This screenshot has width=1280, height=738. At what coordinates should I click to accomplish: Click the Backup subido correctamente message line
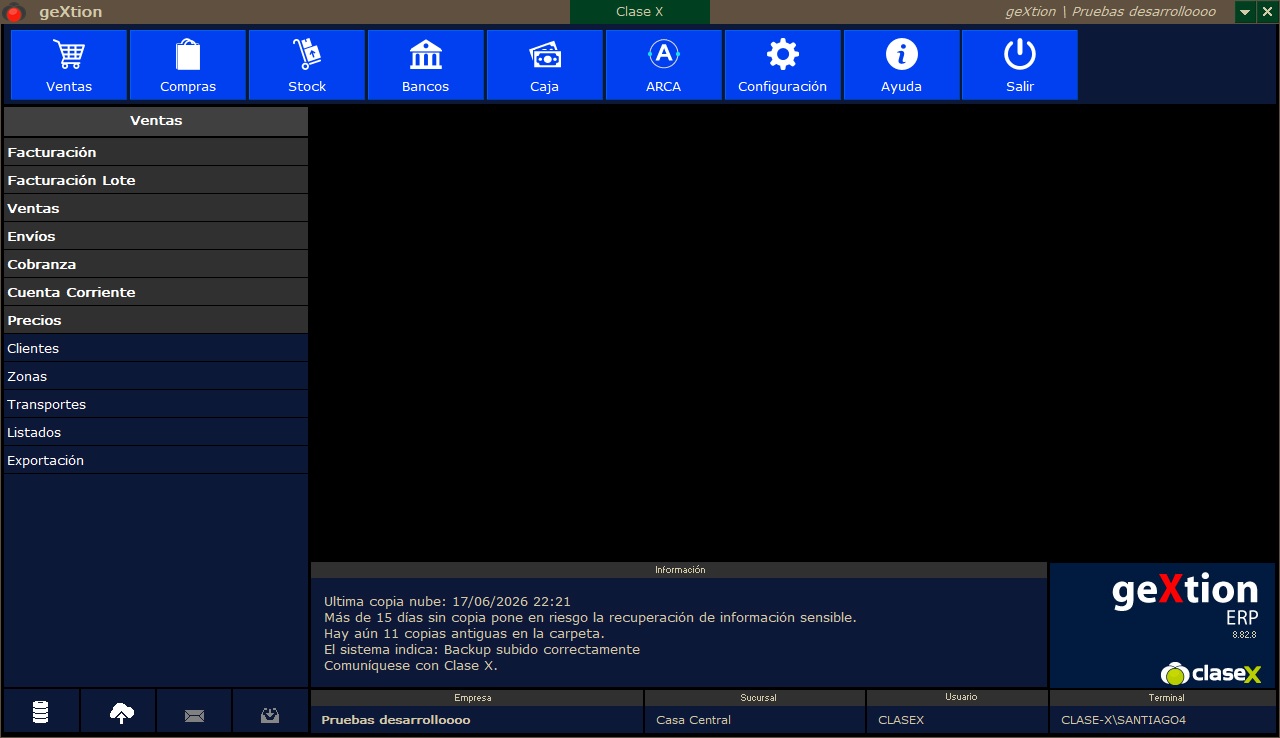click(482, 649)
